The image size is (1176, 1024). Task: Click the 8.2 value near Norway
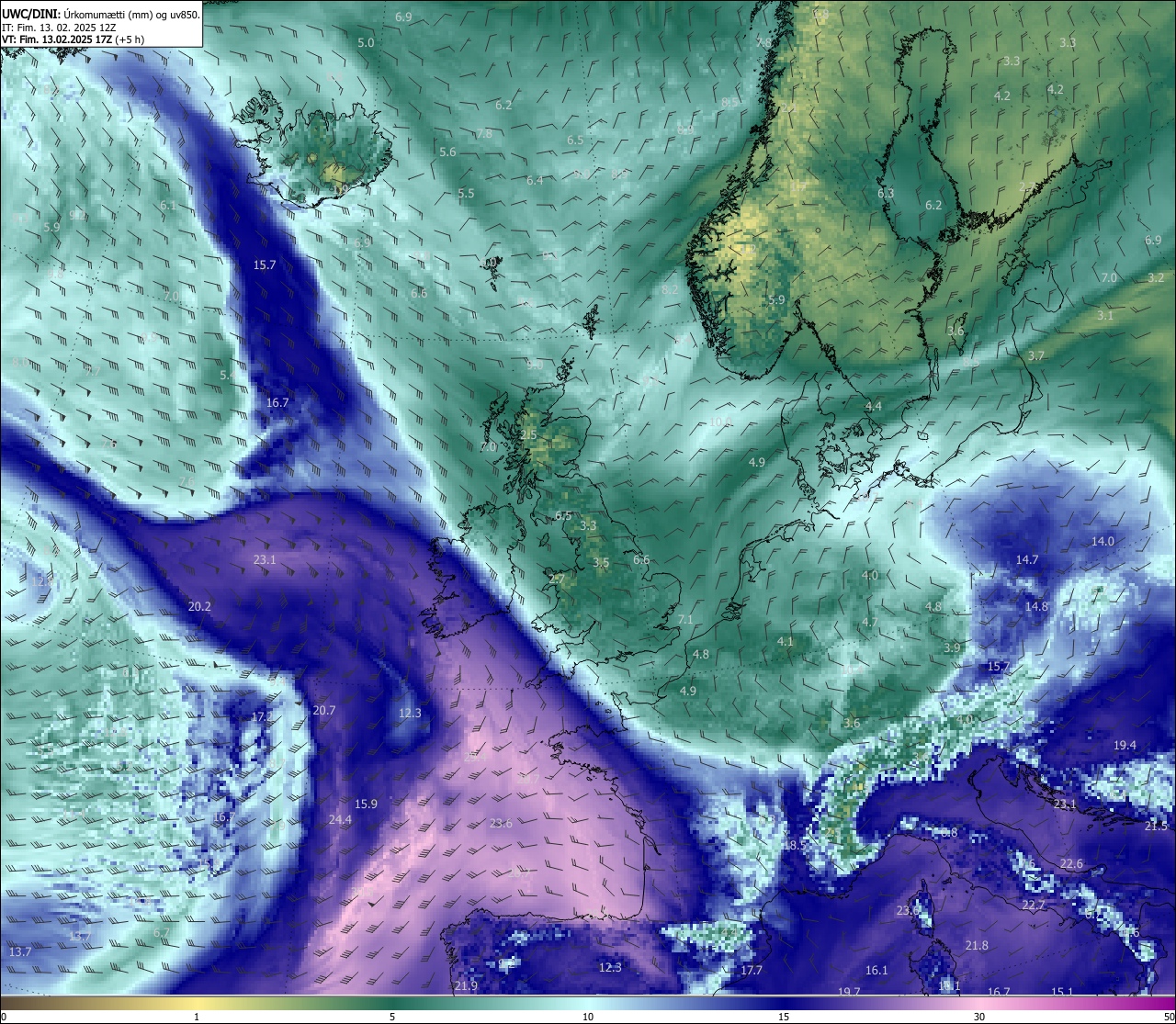(x=670, y=289)
